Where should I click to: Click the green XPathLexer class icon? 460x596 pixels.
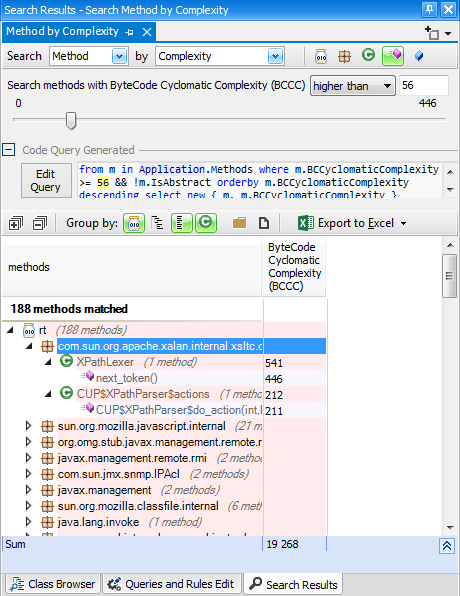pos(67,361)
